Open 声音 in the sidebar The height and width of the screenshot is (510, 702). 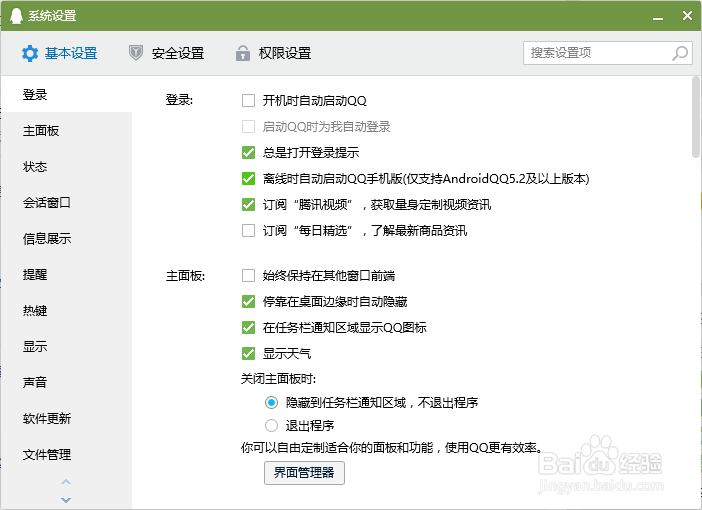(66, 382)
